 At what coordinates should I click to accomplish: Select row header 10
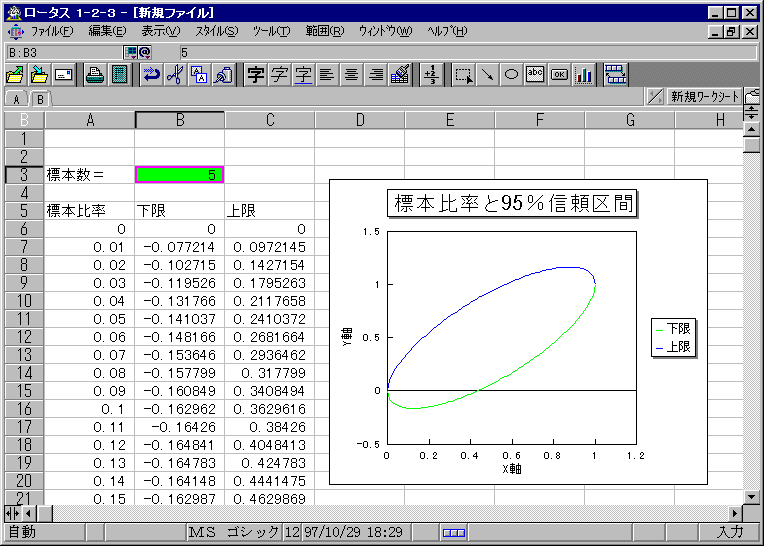[x=24, y=301]
